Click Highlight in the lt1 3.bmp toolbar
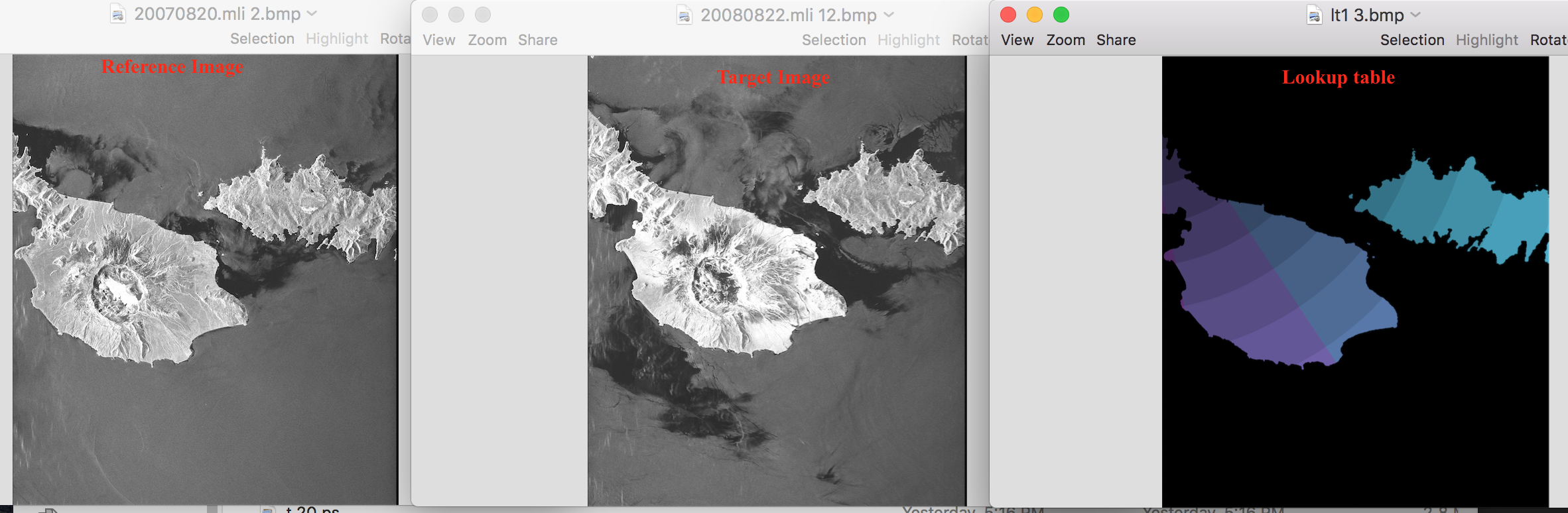The image size is (1568, 513). click(x=1487, y=40)
